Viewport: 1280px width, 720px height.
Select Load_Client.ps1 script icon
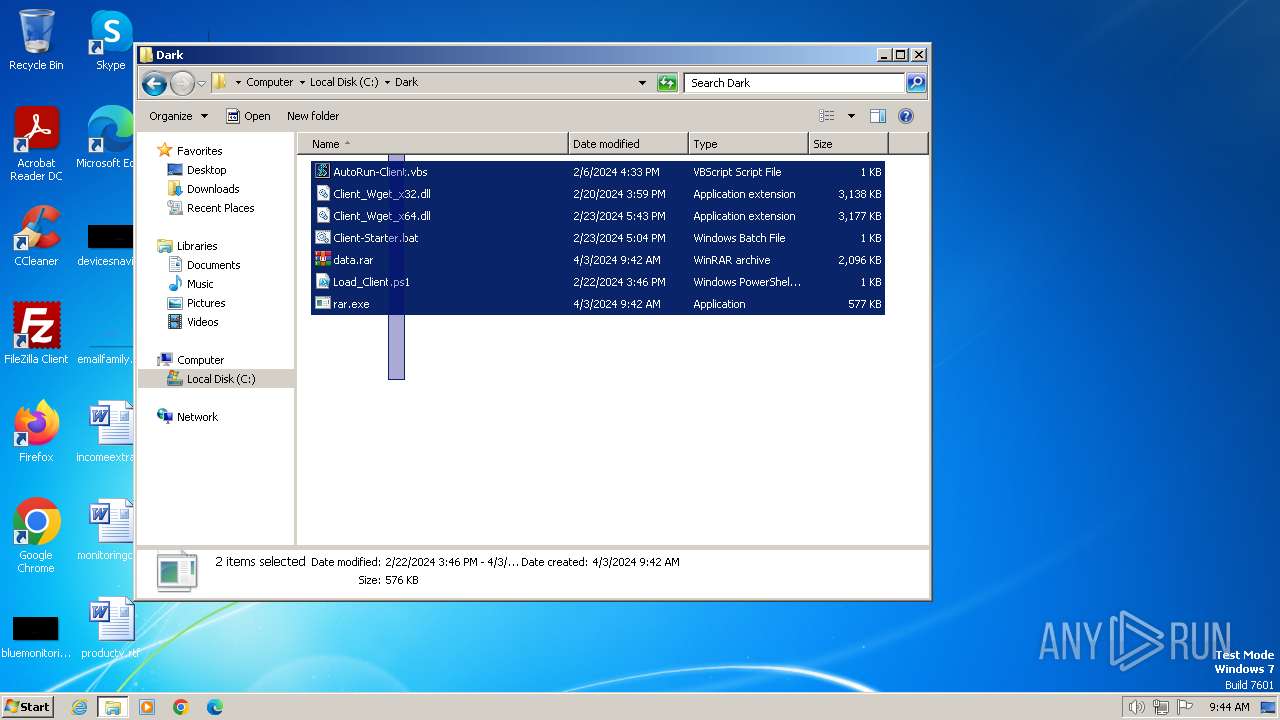322,282
